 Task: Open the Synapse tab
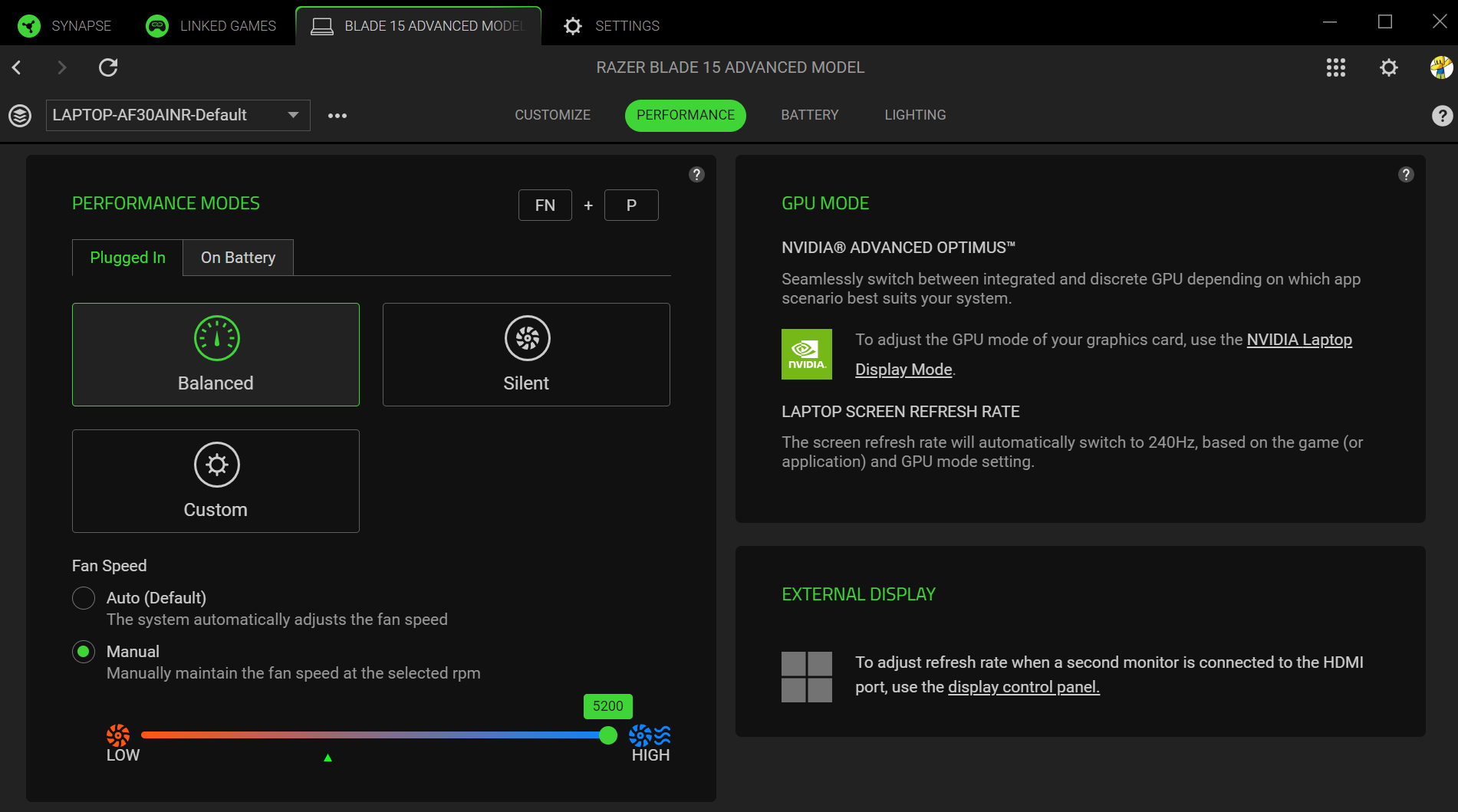click(x=65, y=26)
